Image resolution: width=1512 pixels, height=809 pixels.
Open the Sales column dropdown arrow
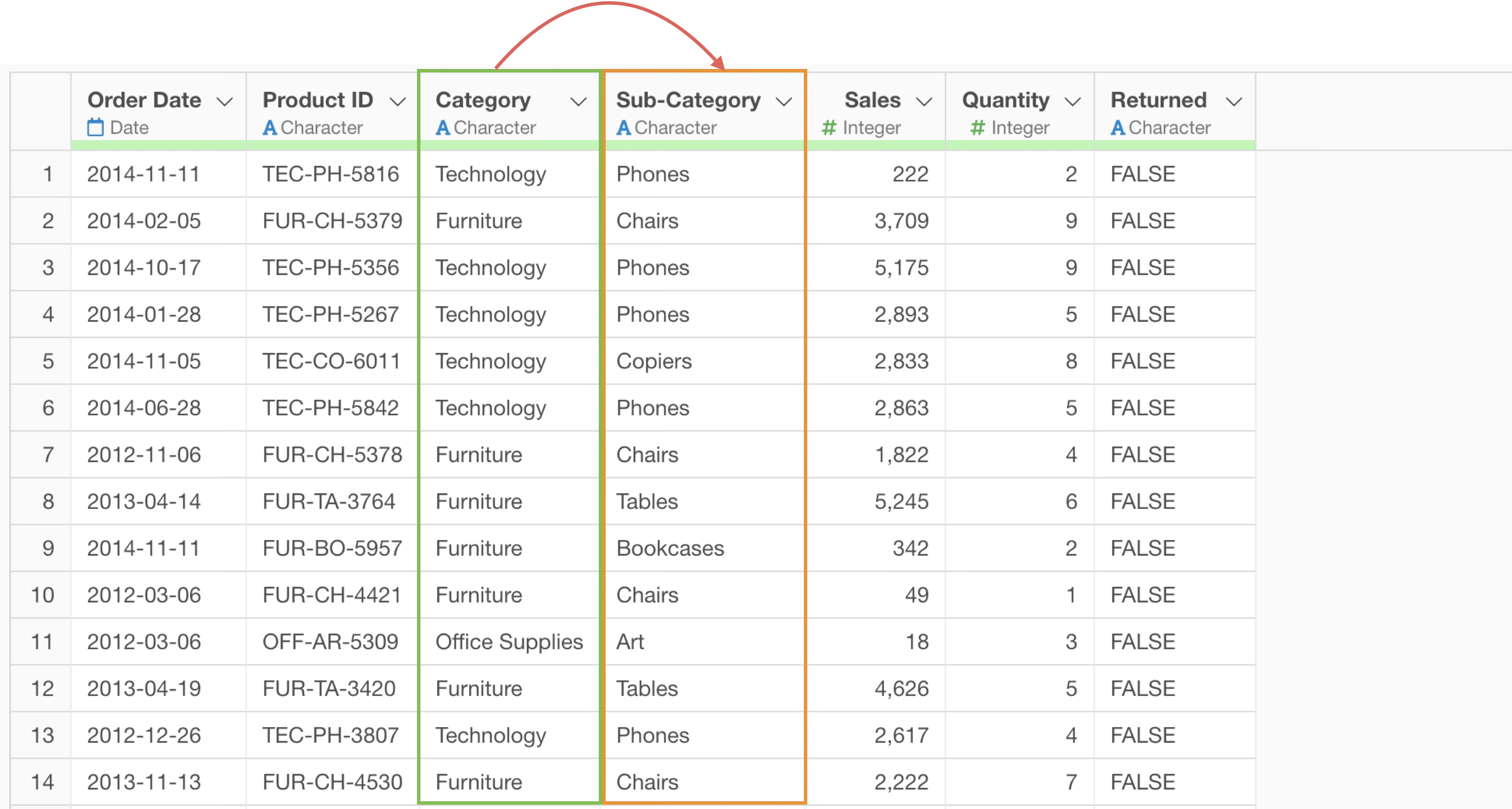(924, 102)
